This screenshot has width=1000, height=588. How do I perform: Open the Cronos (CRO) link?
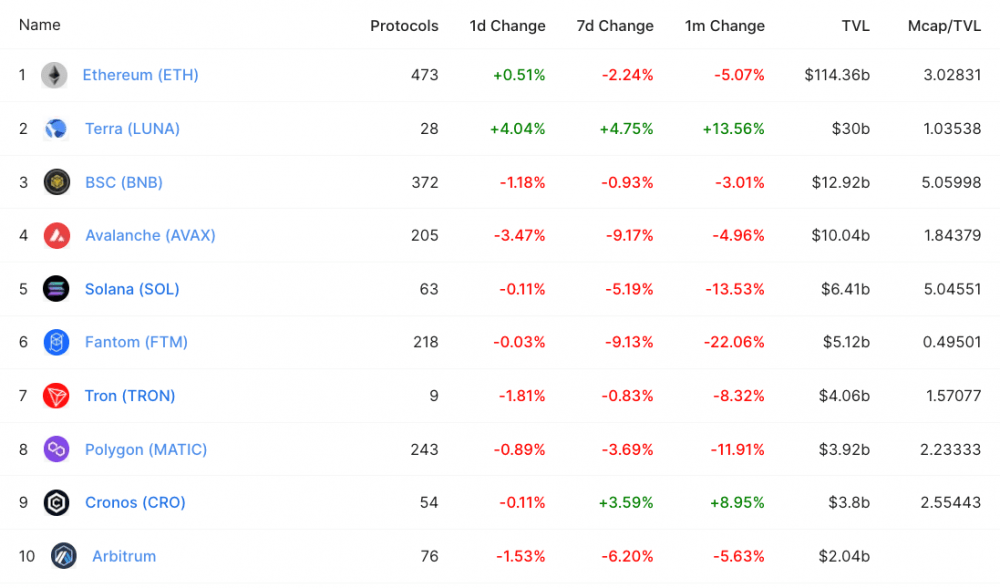coord(135,503)
